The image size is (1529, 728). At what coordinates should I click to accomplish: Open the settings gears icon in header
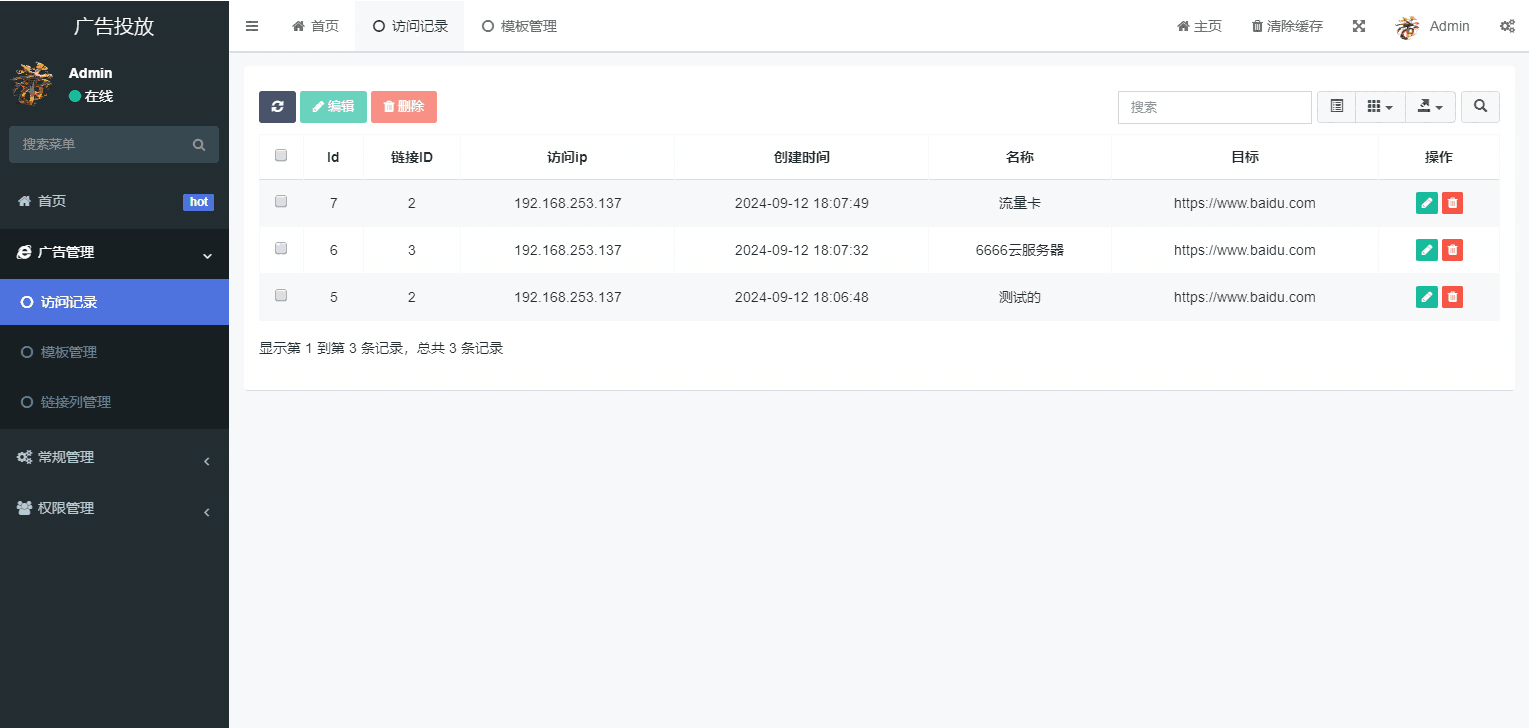[x=1507, y=26]
